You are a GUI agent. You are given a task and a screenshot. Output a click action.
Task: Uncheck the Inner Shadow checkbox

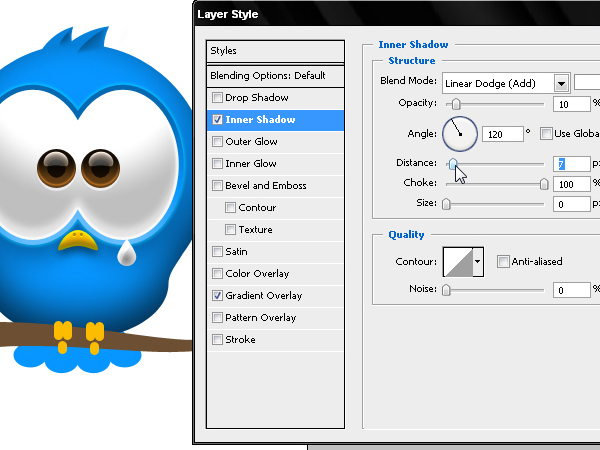[217, 120]
